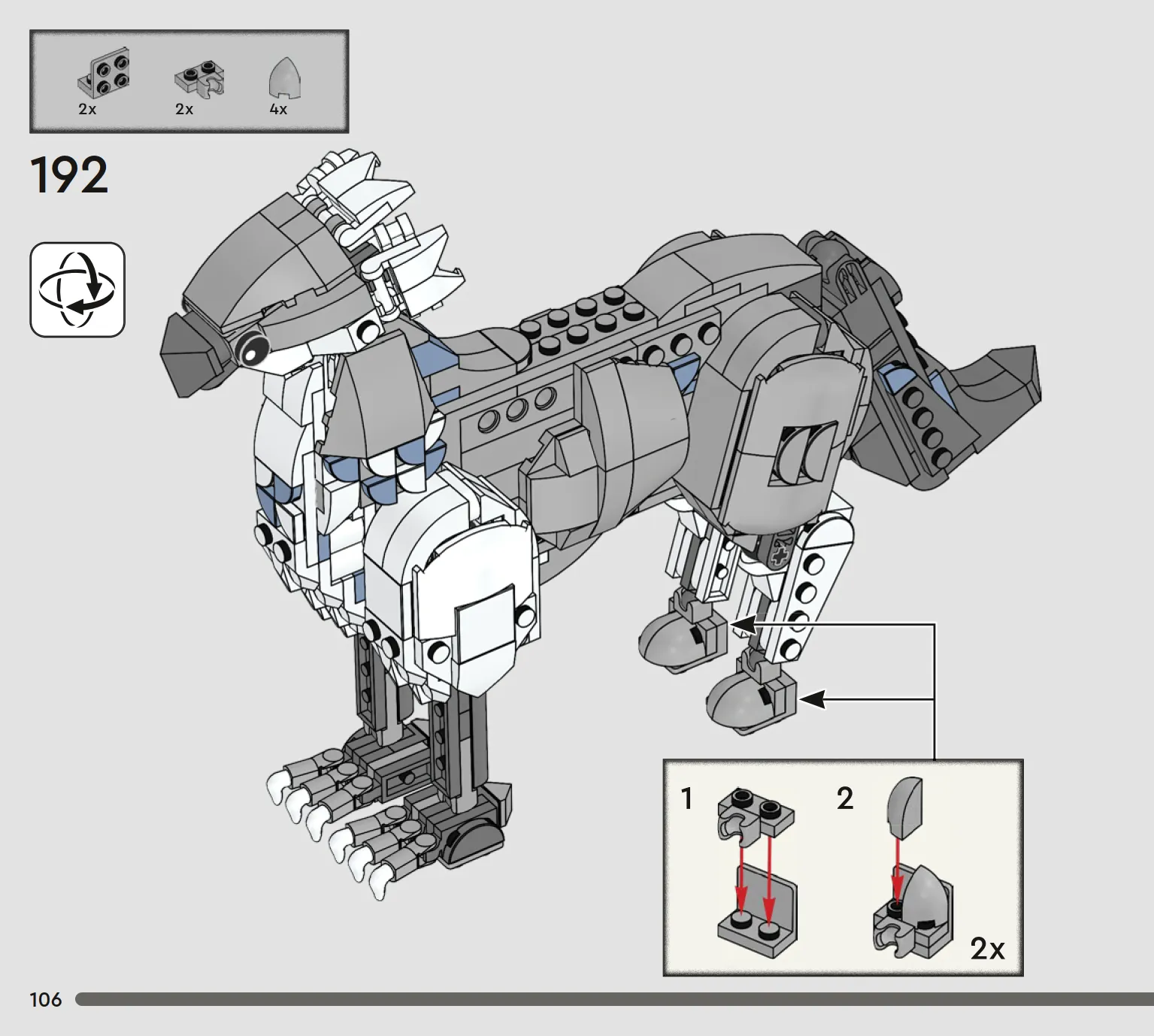Click the step number 192
This screenshot has height=1036, width=1154.
69,175
